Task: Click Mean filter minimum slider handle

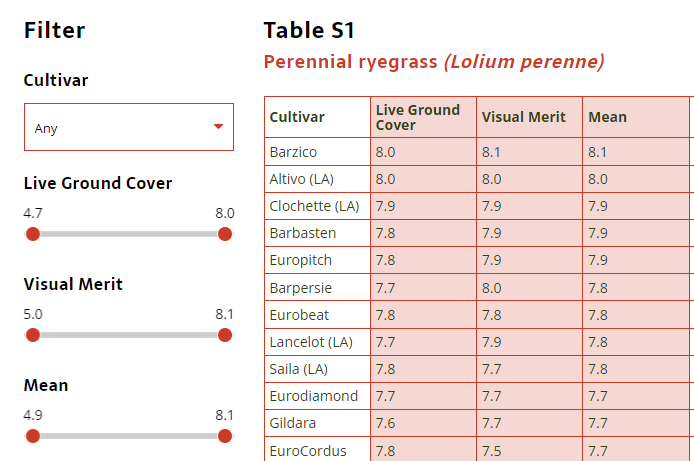Action: tap(33, 436)
